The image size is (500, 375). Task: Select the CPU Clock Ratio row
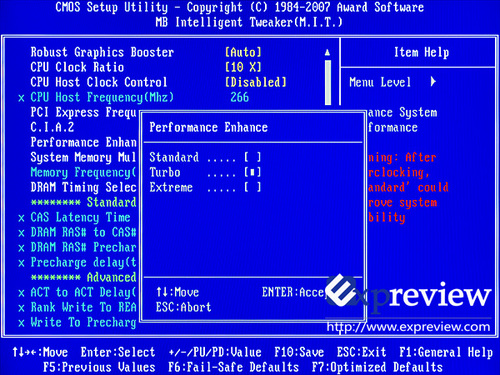77,67
